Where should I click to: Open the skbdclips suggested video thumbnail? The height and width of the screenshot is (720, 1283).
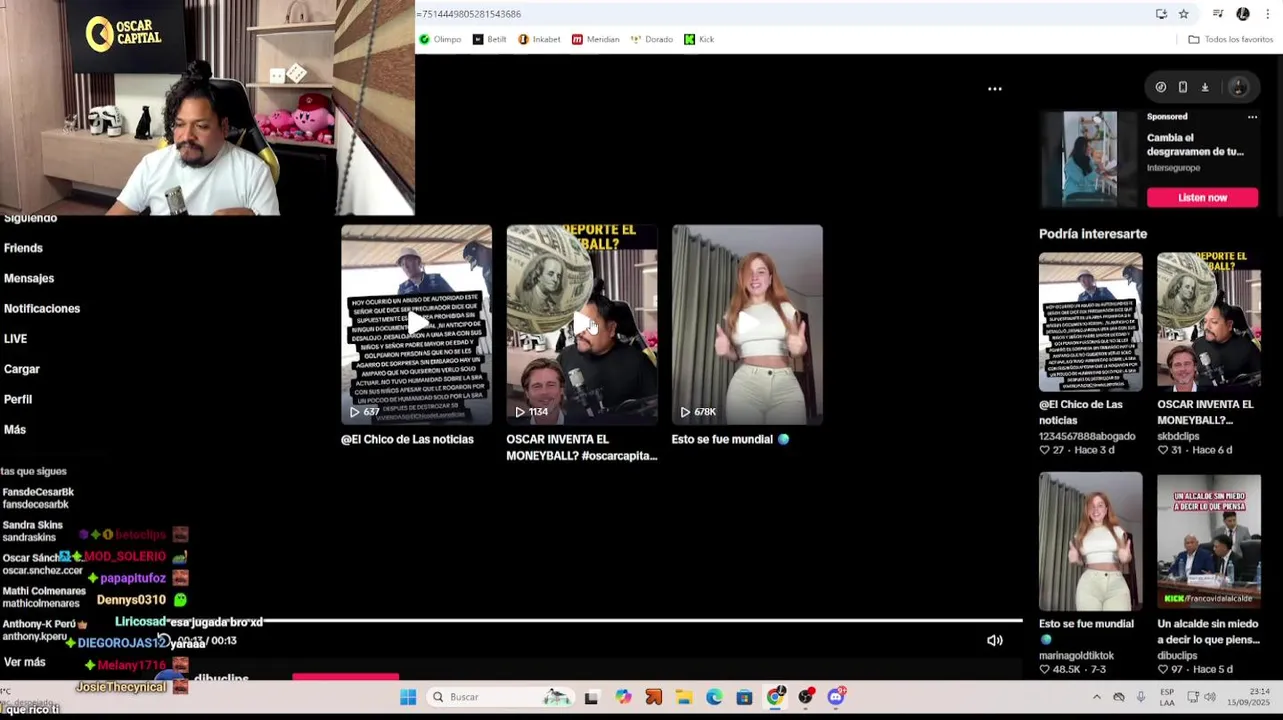[x=1209, y=322]
